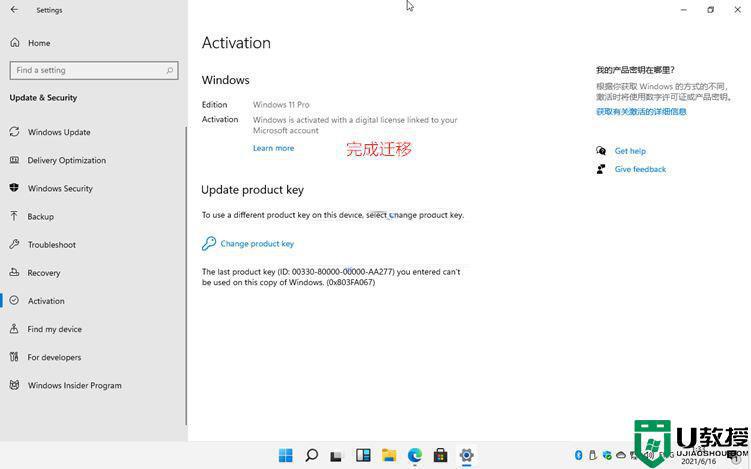
Task: Open the Start menu on taskbar
Action: [285, 455]
